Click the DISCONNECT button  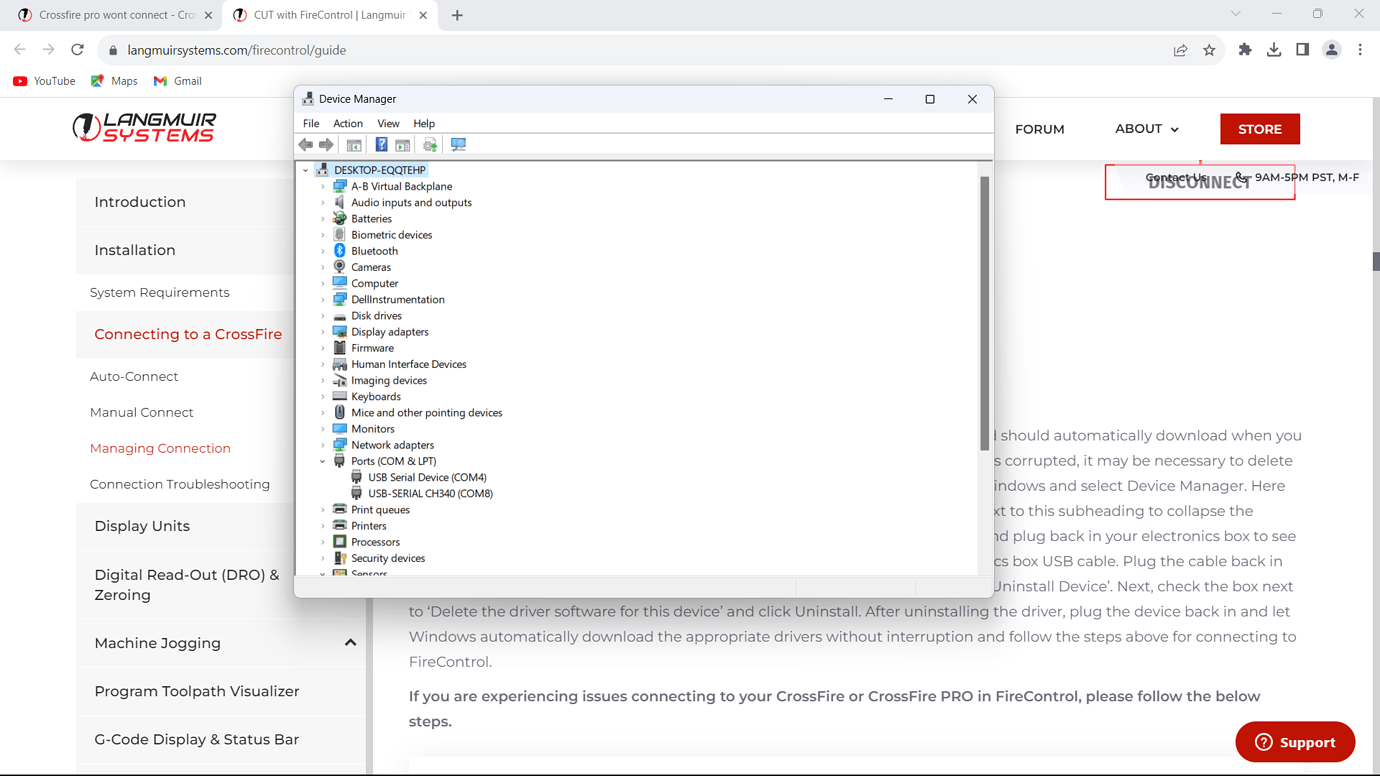point(1199,181)
